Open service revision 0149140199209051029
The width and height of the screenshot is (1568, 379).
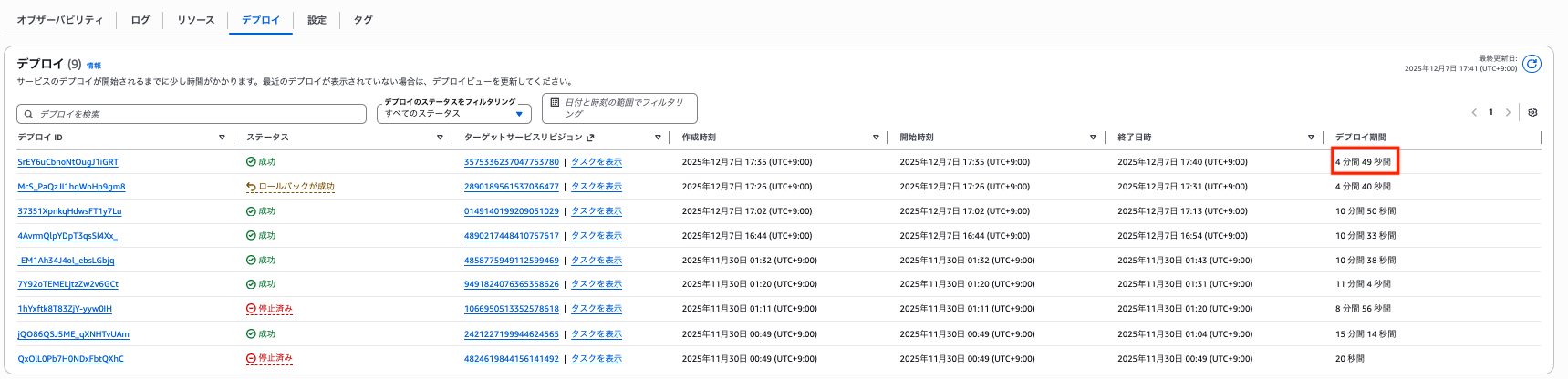pos(512,211)
